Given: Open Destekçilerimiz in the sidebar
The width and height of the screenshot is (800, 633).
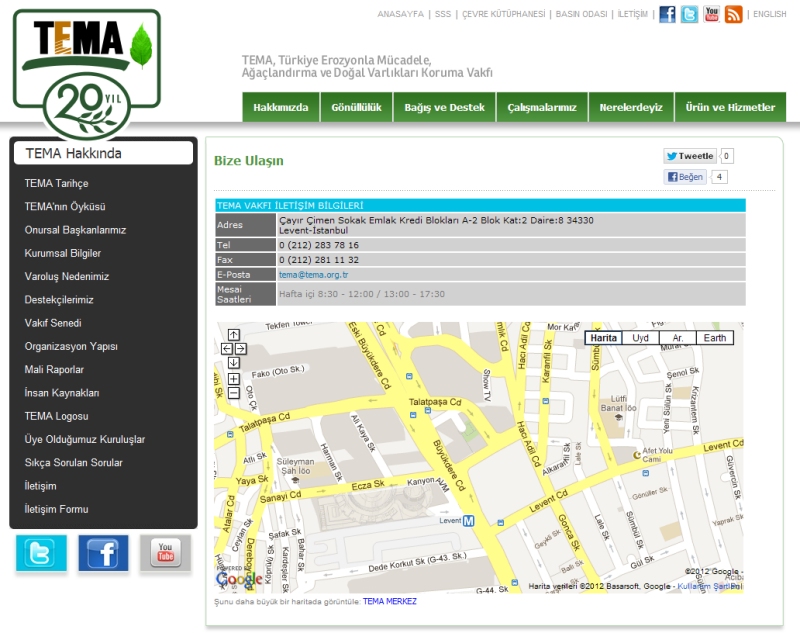Looking at the screenshot, I should point(59,300).
